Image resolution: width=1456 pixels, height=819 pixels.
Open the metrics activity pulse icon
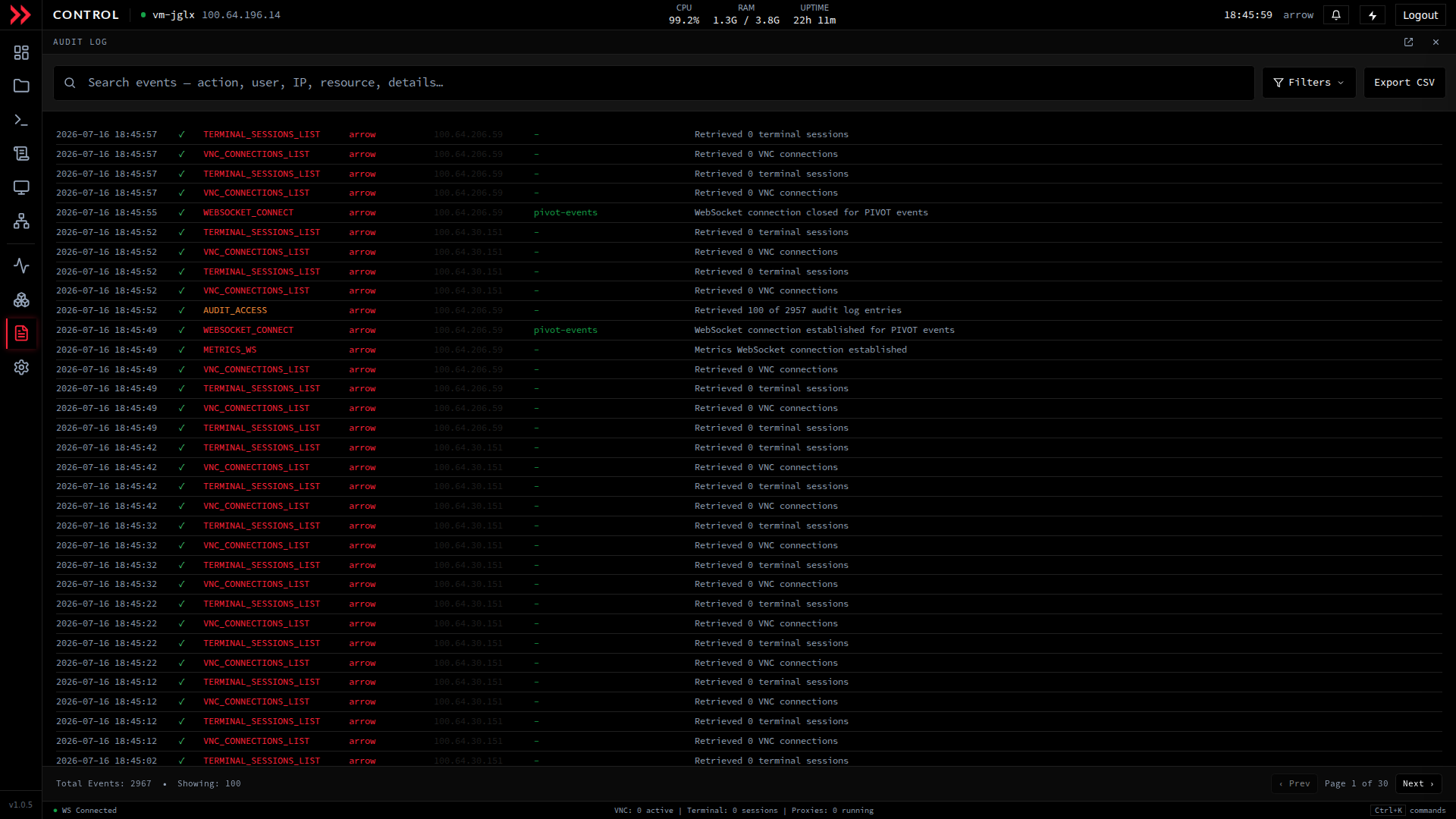pyautogui.click(x=21, y=266)
